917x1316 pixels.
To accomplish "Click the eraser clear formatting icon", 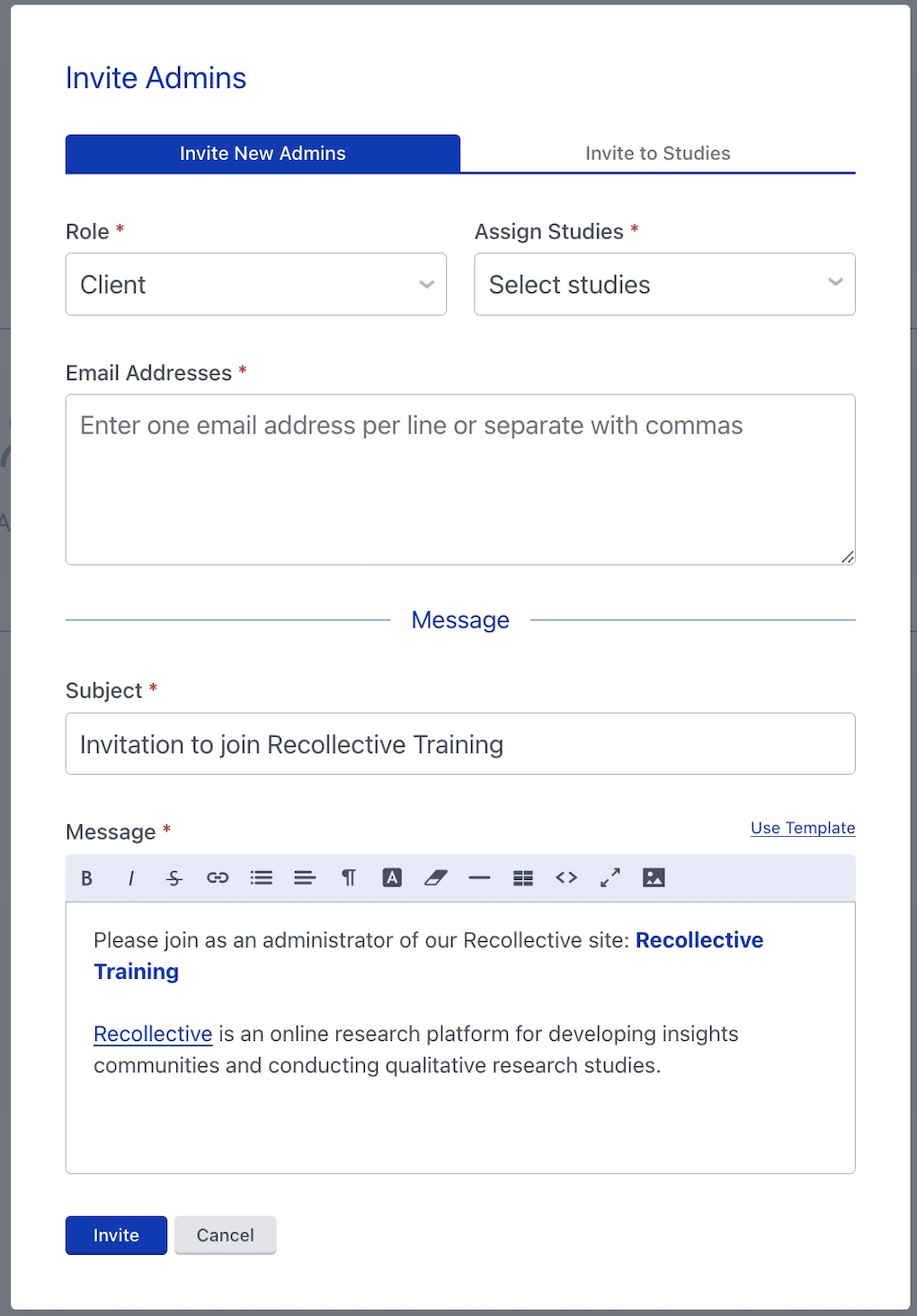I will [x=436, y=878].
